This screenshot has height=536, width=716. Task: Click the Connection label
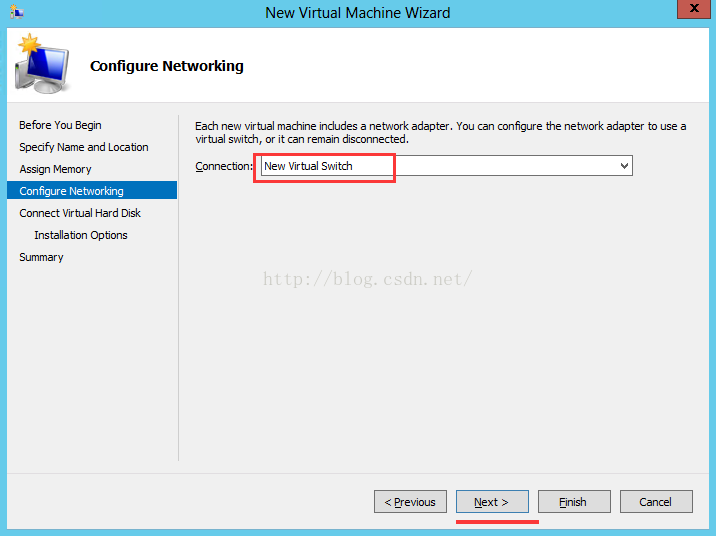224,166
